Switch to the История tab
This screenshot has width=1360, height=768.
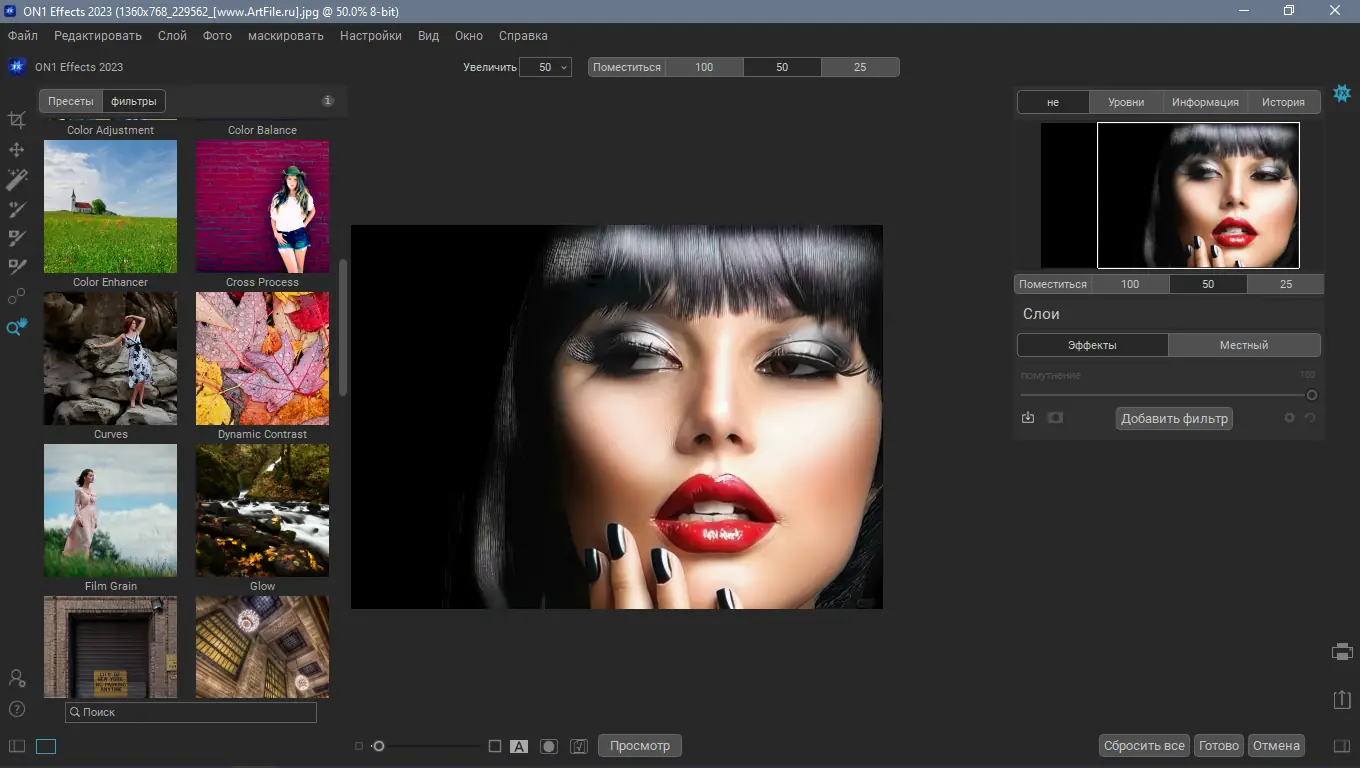1283,102
